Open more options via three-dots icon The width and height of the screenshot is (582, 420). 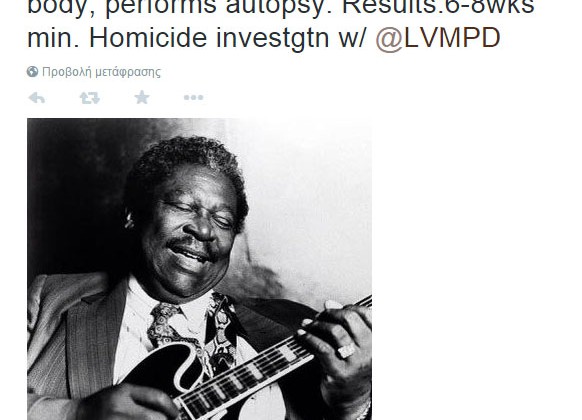[193, 98]
